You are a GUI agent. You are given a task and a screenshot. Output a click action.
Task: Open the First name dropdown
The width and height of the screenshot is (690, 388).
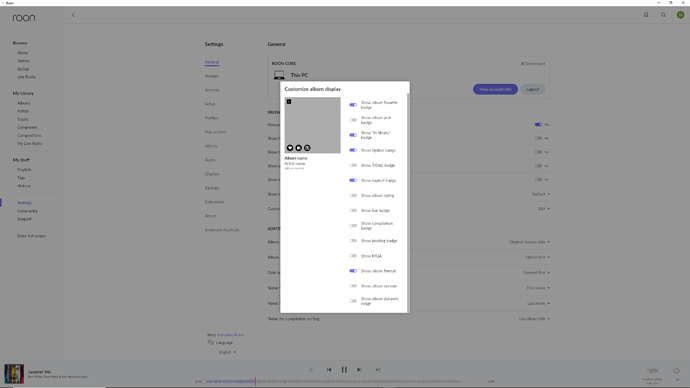(x=538, y=288)
